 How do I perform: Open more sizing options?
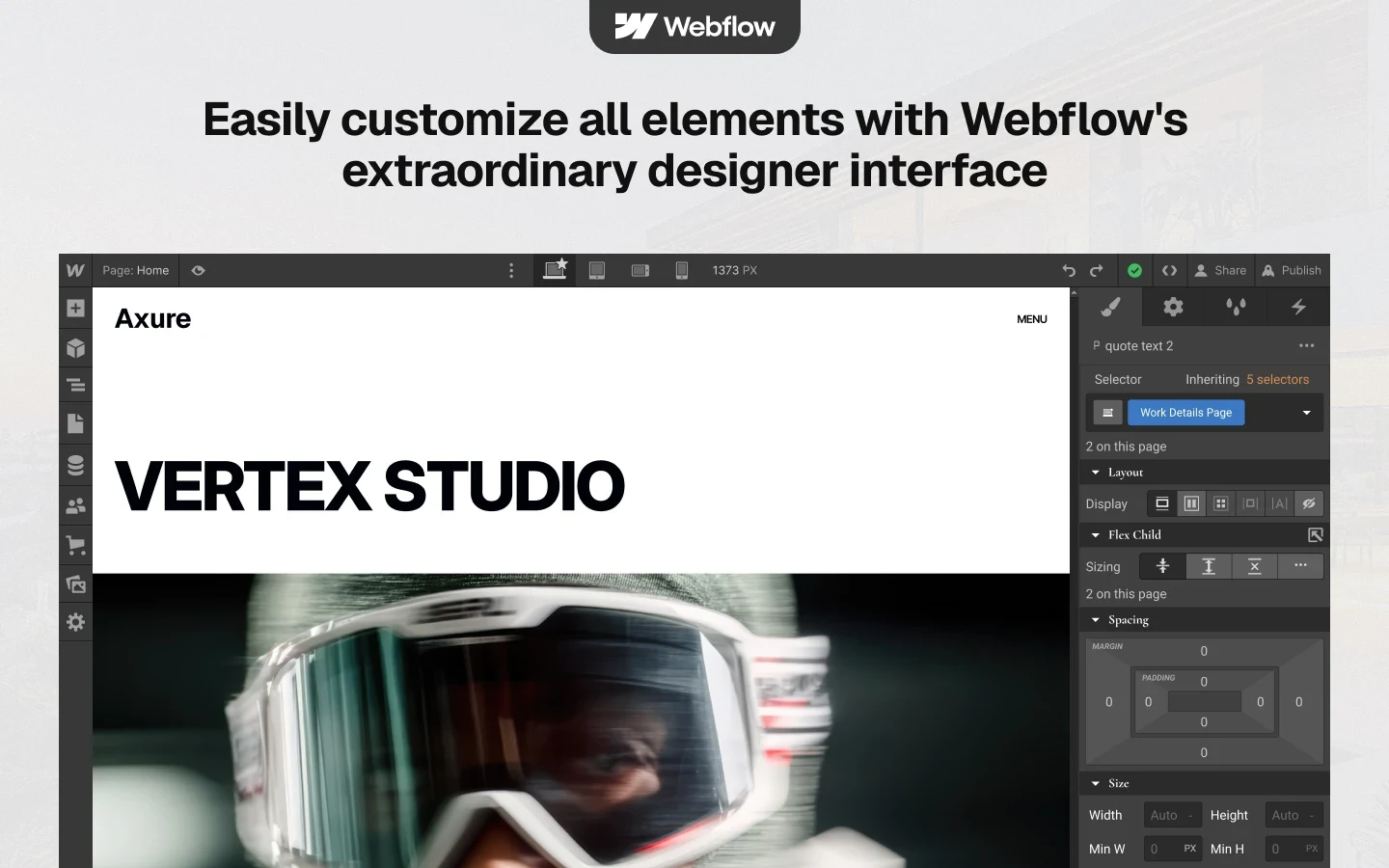(1300, 566)
